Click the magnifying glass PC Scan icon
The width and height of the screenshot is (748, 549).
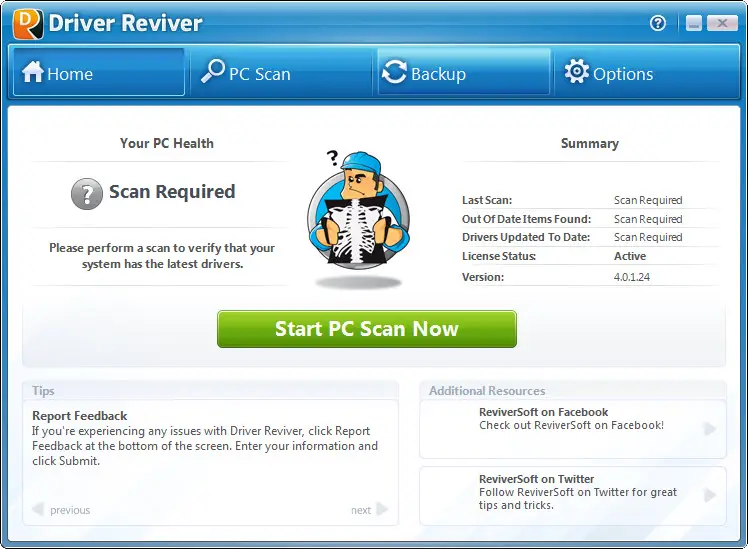click(x=212, y=72)
